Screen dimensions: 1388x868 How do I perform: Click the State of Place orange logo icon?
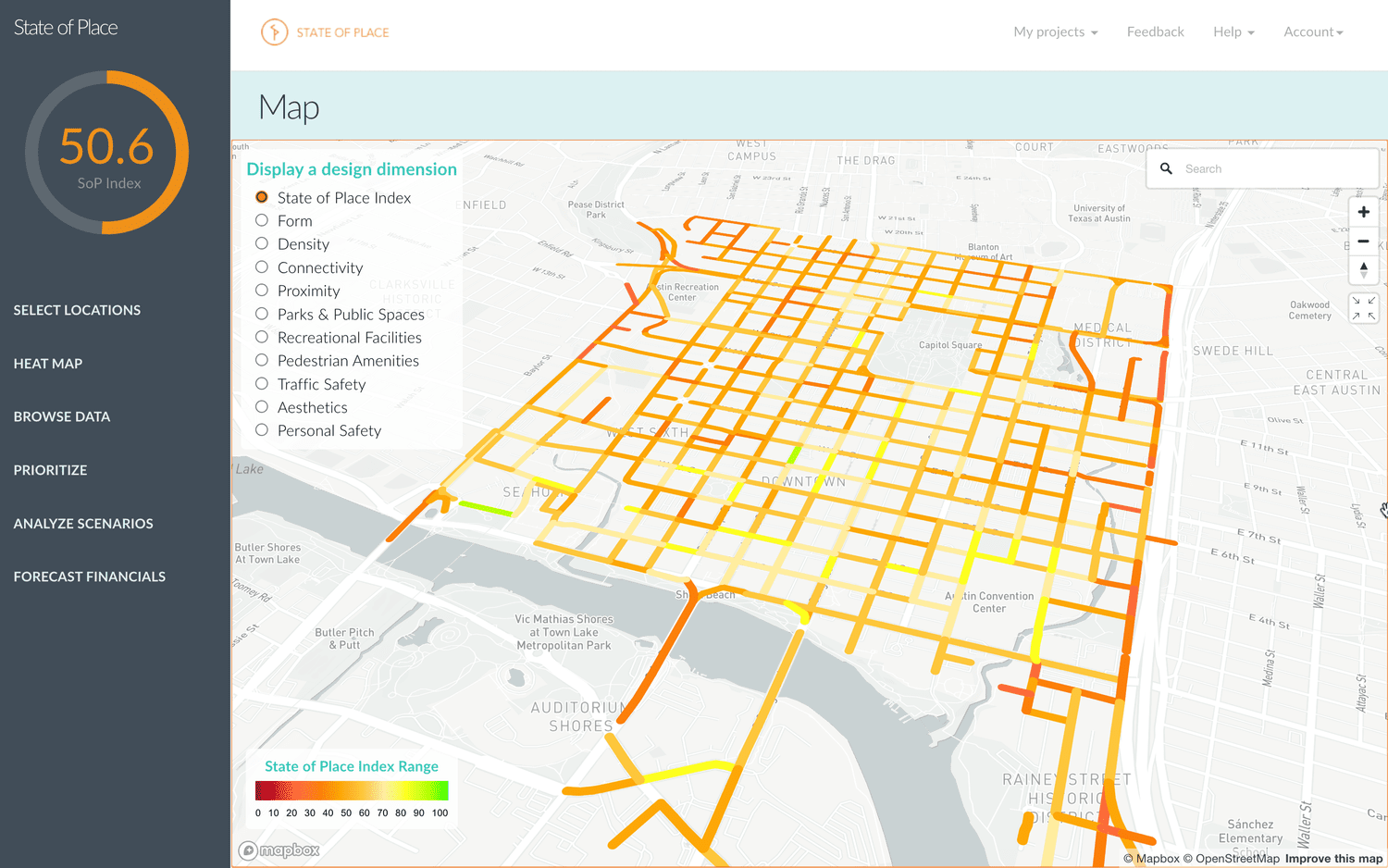pyautogui.click(x=274, y=32)
